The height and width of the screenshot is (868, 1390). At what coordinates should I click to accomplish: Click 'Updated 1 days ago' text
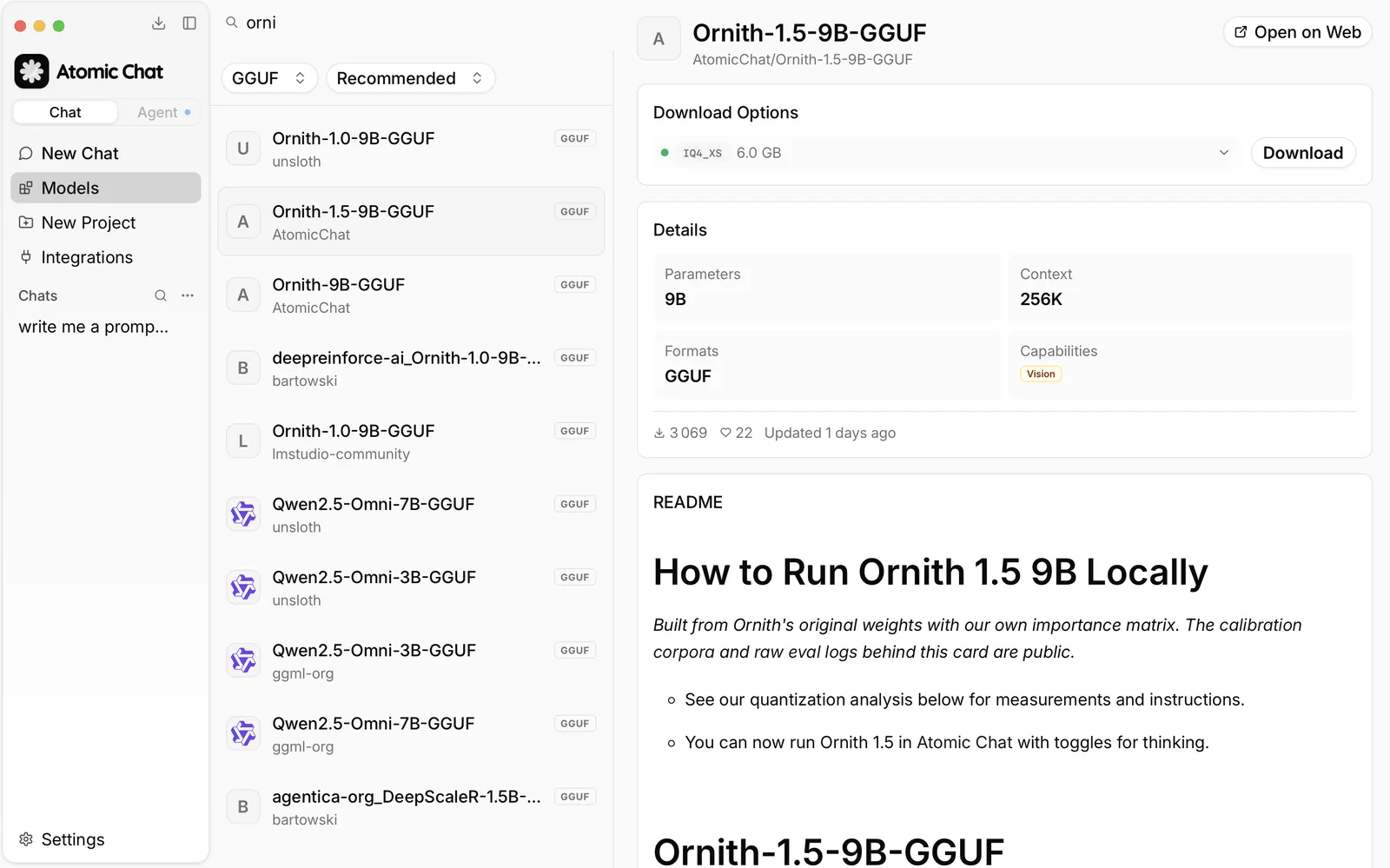(x=830, y=433)
